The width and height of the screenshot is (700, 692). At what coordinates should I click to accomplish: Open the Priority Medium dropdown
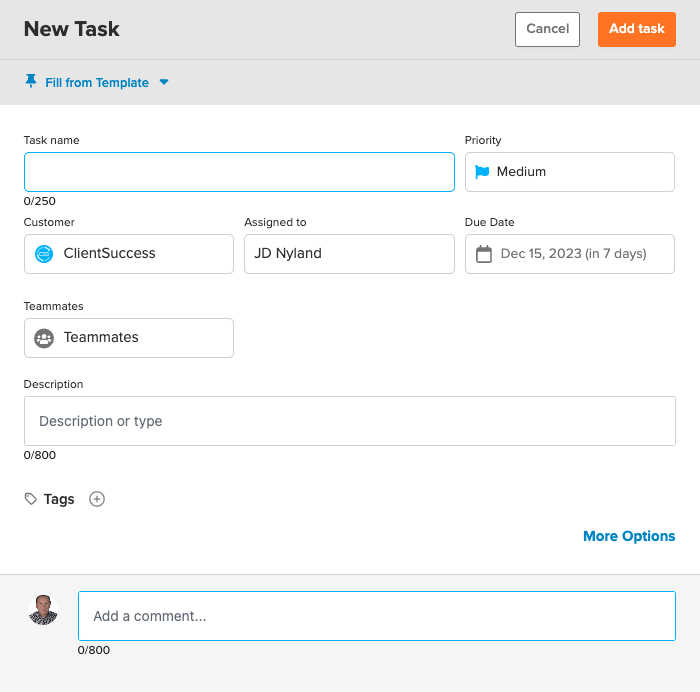[570, 172]
